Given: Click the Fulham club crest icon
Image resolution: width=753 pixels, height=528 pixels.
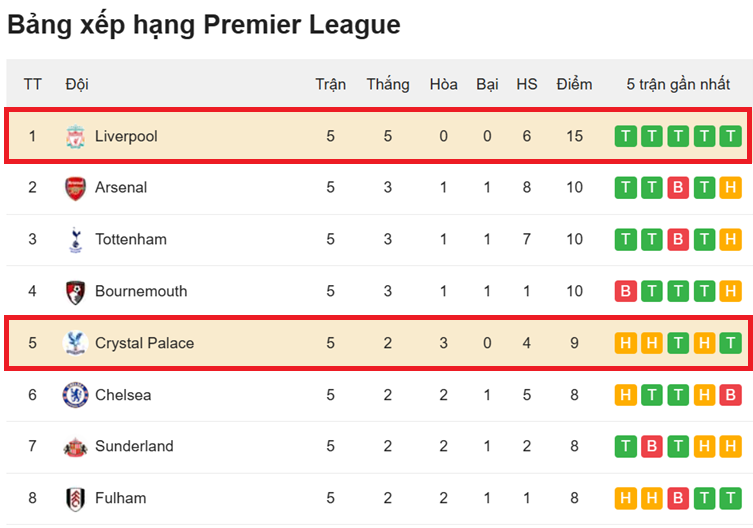Looking at the screenshot, I should coord(75,498).
